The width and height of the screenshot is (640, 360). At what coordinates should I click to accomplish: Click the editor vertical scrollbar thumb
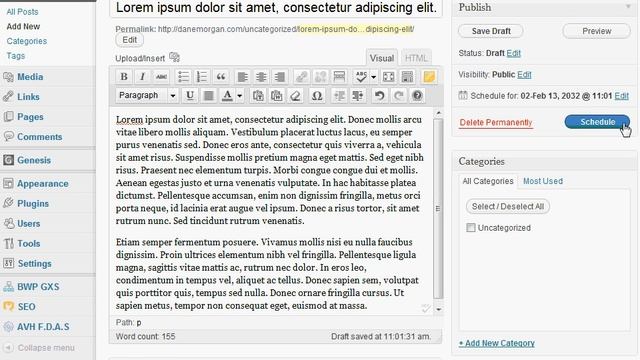[x=438, y=209]
